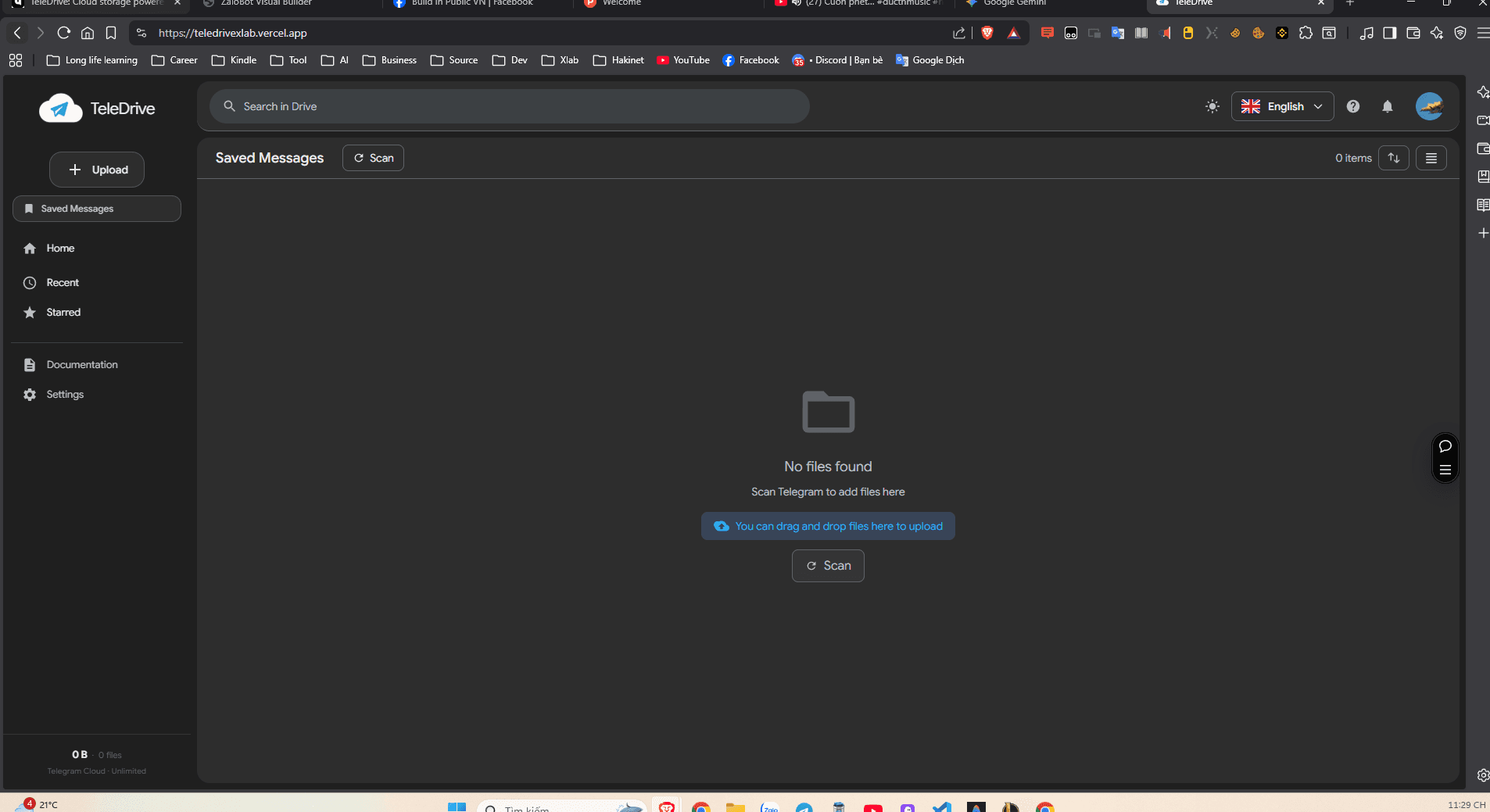Image resolution: width=1490 pixels, height=812 pixels.
Task: Open the notifications bell
Action: pyautogui.click(x=1387, y=106)
